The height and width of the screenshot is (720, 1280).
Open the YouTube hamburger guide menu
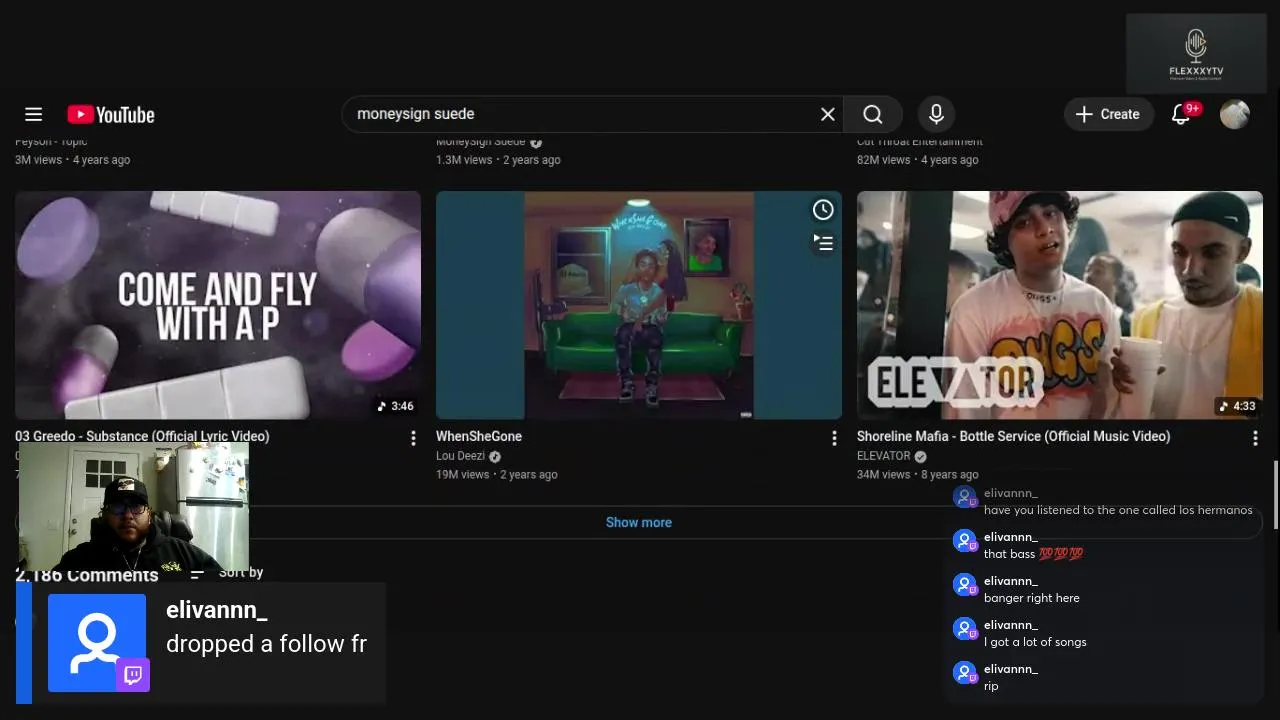33,114
